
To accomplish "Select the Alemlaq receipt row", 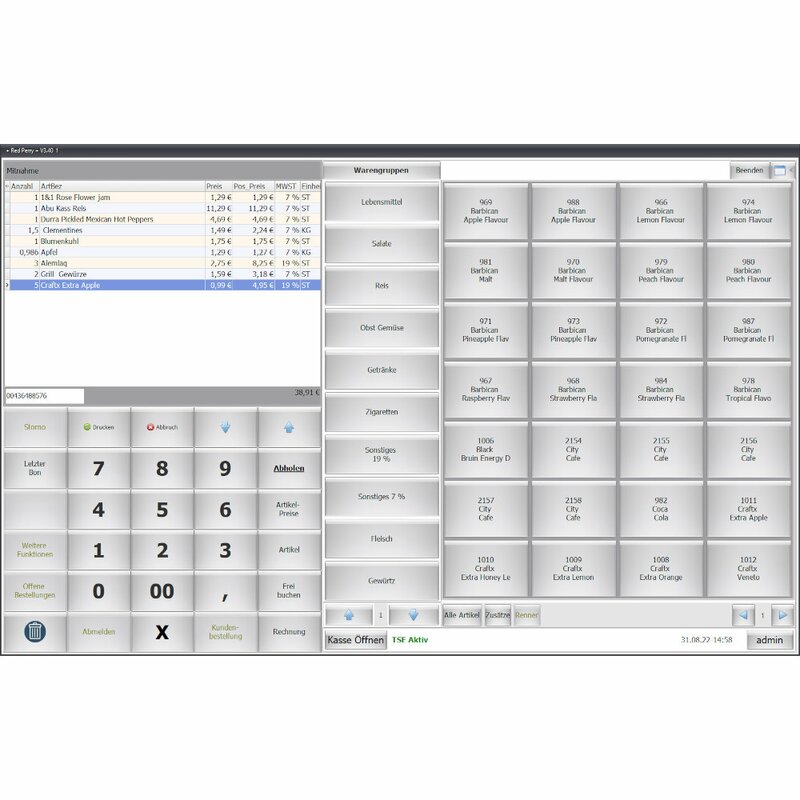I will [x=163, y=263].
